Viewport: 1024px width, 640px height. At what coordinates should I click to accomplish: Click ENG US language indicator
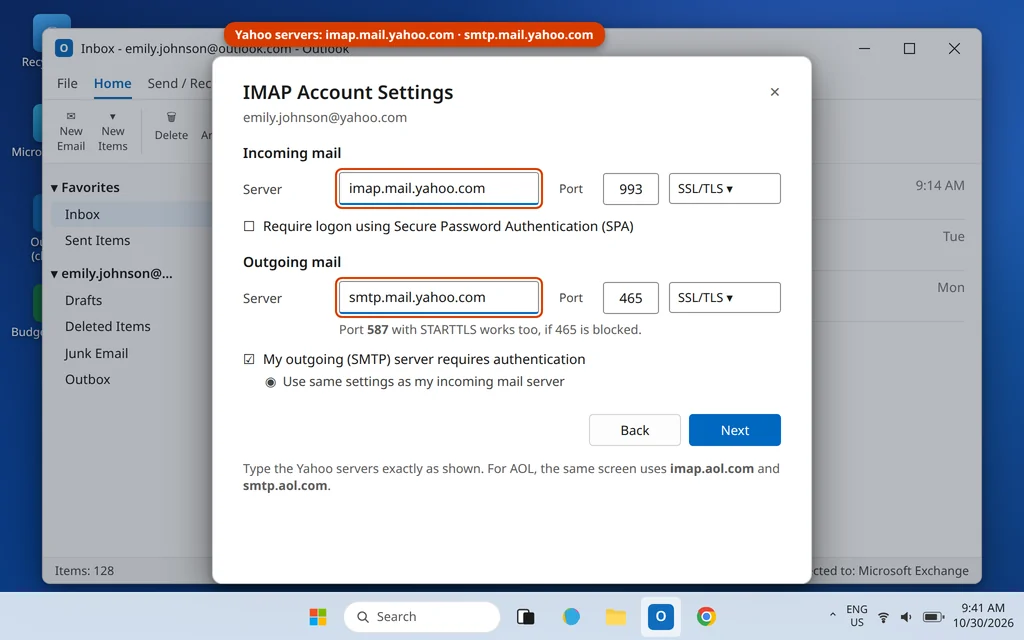coord(857,616)
